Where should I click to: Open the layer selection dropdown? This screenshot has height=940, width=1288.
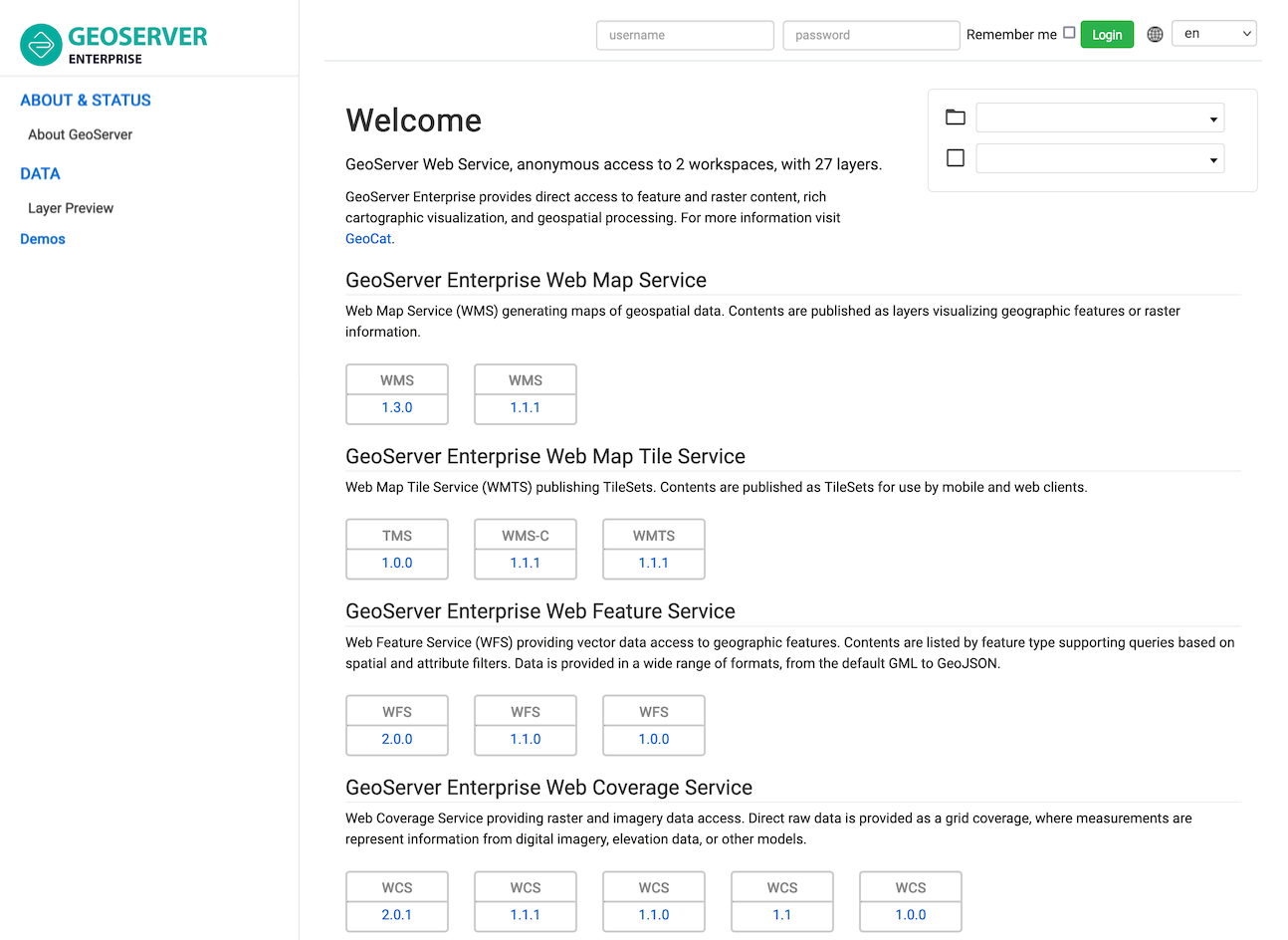click(1100, 158)
